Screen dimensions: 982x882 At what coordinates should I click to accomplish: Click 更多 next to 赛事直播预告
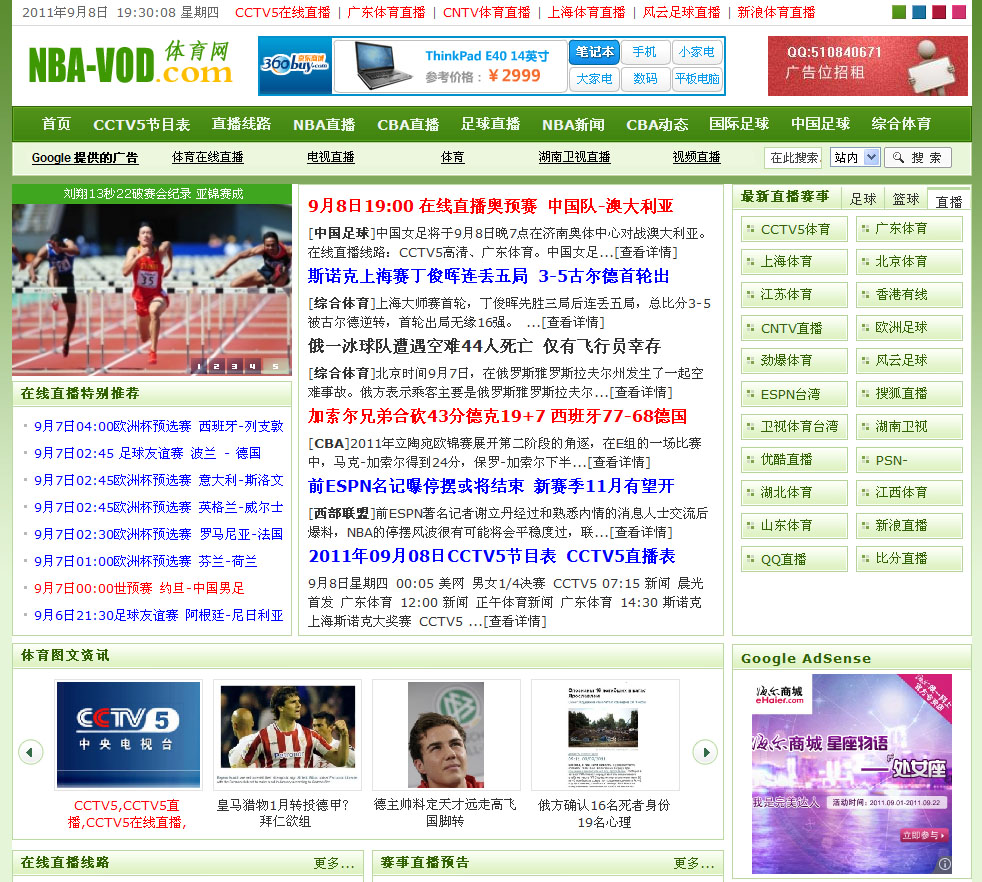[694, 863]
